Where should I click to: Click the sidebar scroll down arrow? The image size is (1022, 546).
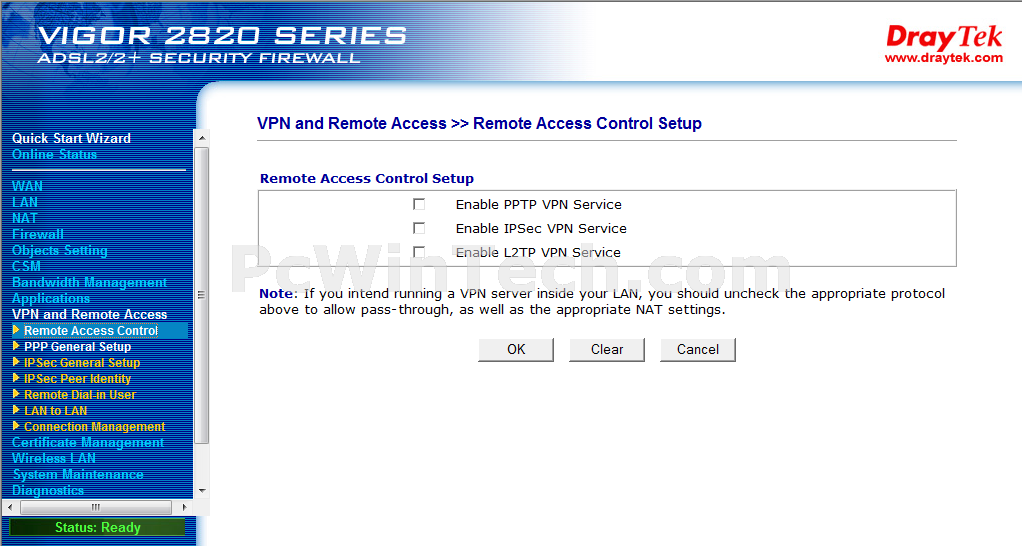coord(202,491)
